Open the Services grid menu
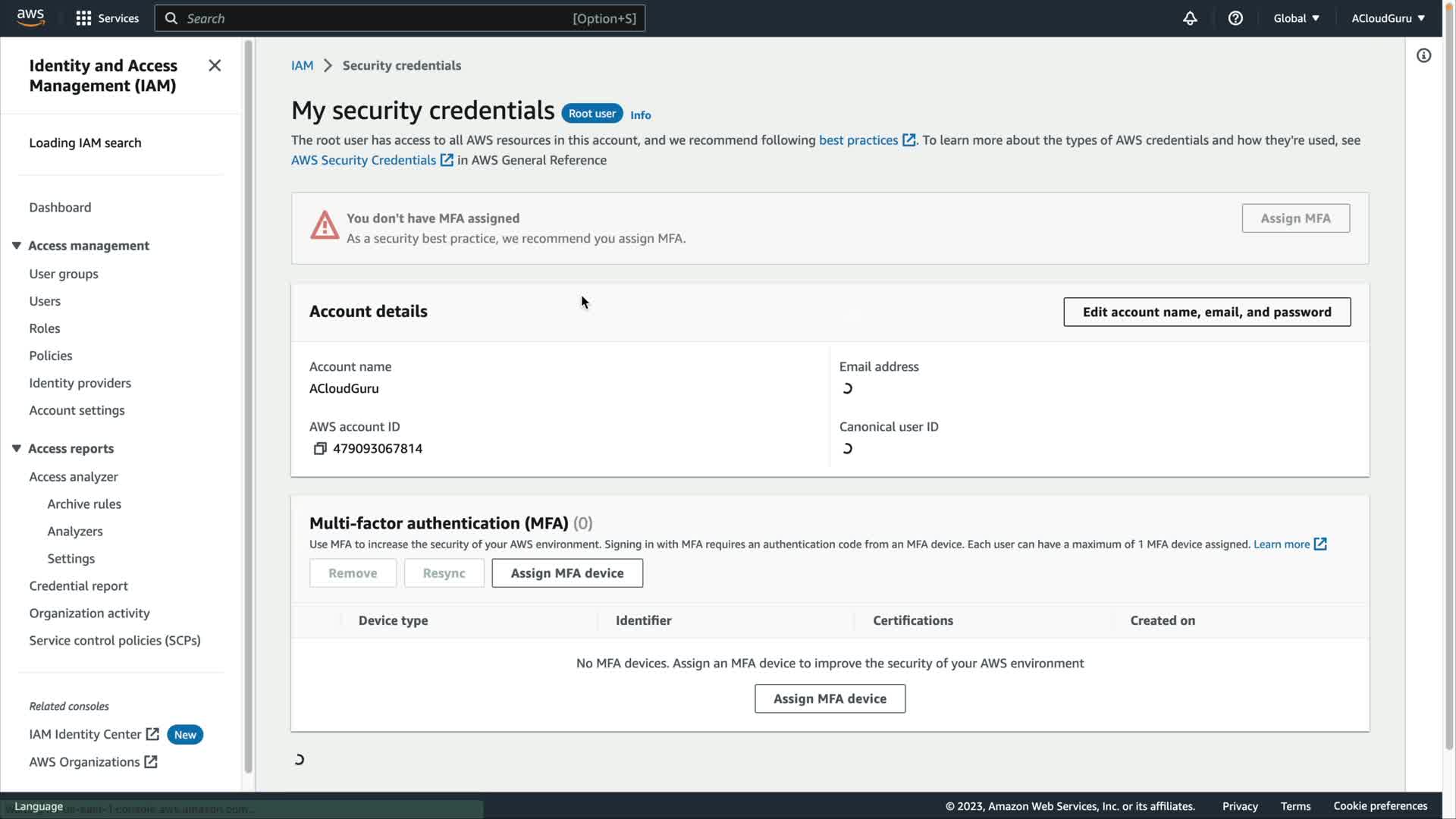Screen dimensions: 1456x819 [83, 18]
